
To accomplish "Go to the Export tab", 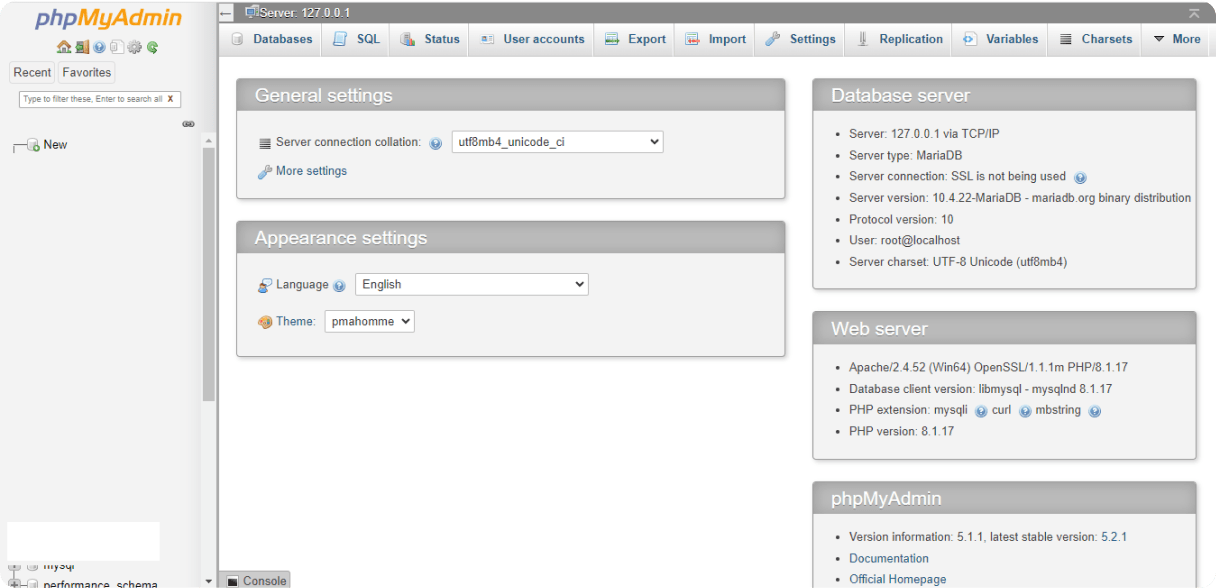I will (x=636, y=39).
